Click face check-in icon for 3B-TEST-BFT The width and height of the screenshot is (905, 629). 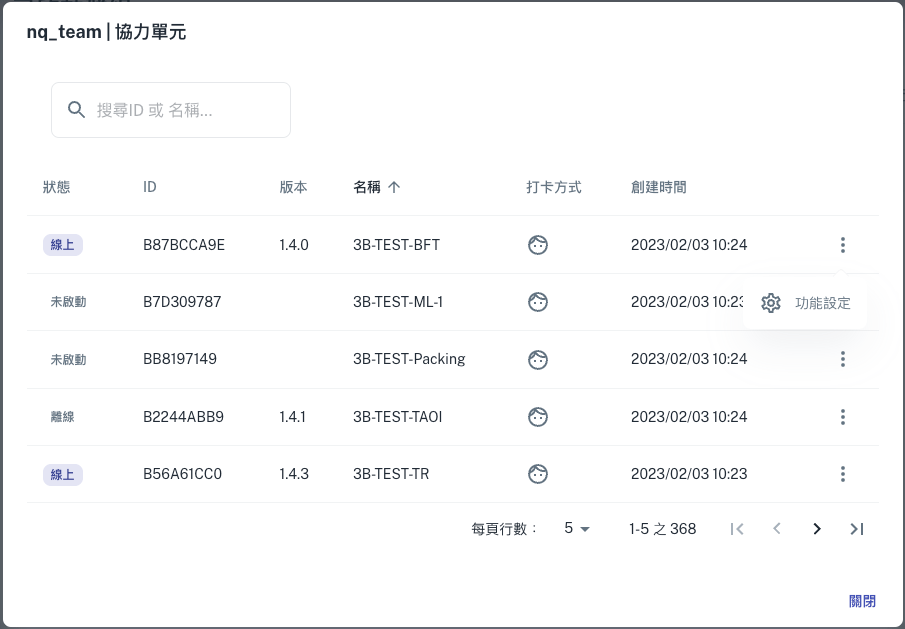click(538, 245)
